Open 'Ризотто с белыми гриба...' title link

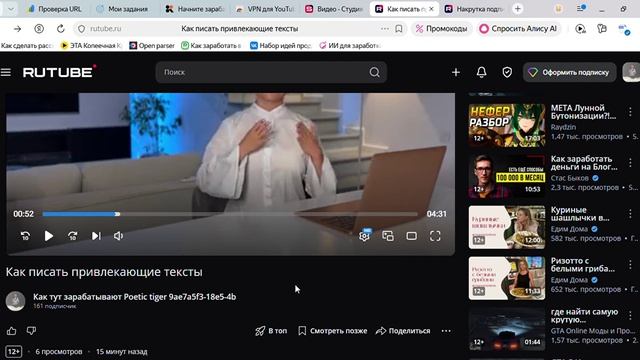582,264
